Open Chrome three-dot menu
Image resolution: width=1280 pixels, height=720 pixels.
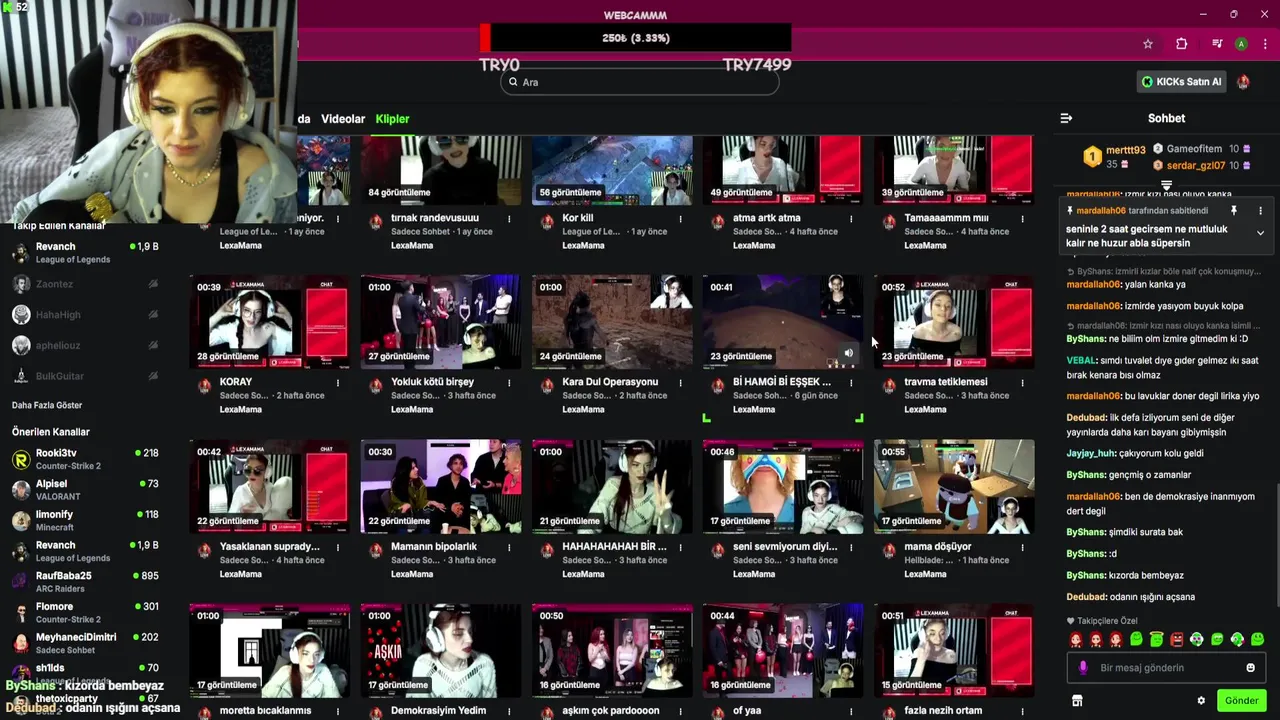1265,44
